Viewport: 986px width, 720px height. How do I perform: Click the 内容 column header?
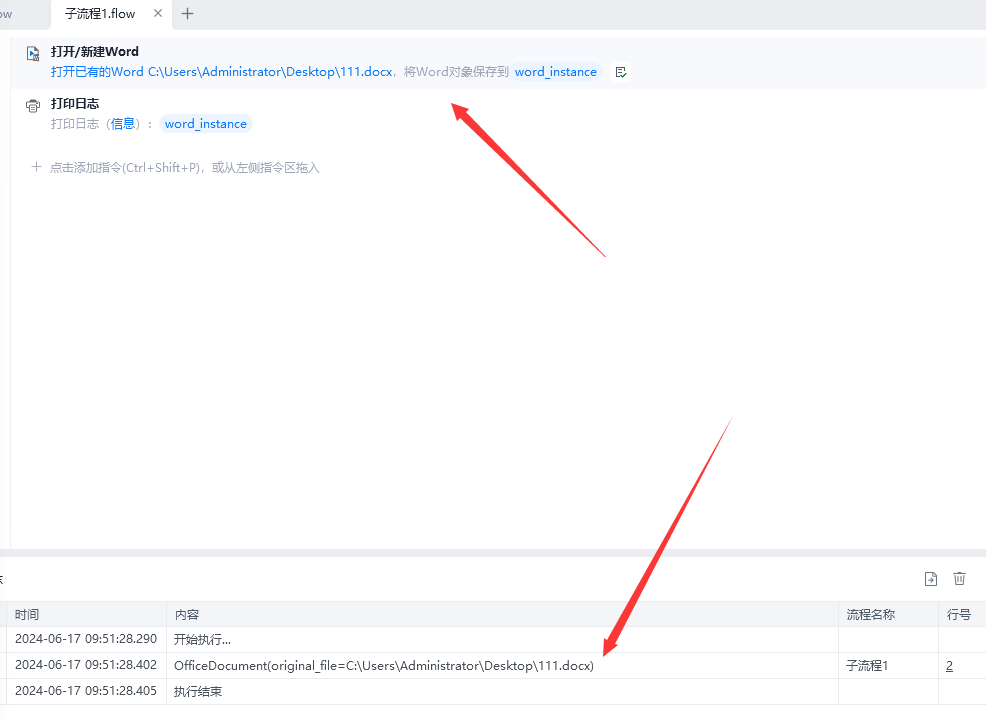pyautogui.click(x=187, y=614)
